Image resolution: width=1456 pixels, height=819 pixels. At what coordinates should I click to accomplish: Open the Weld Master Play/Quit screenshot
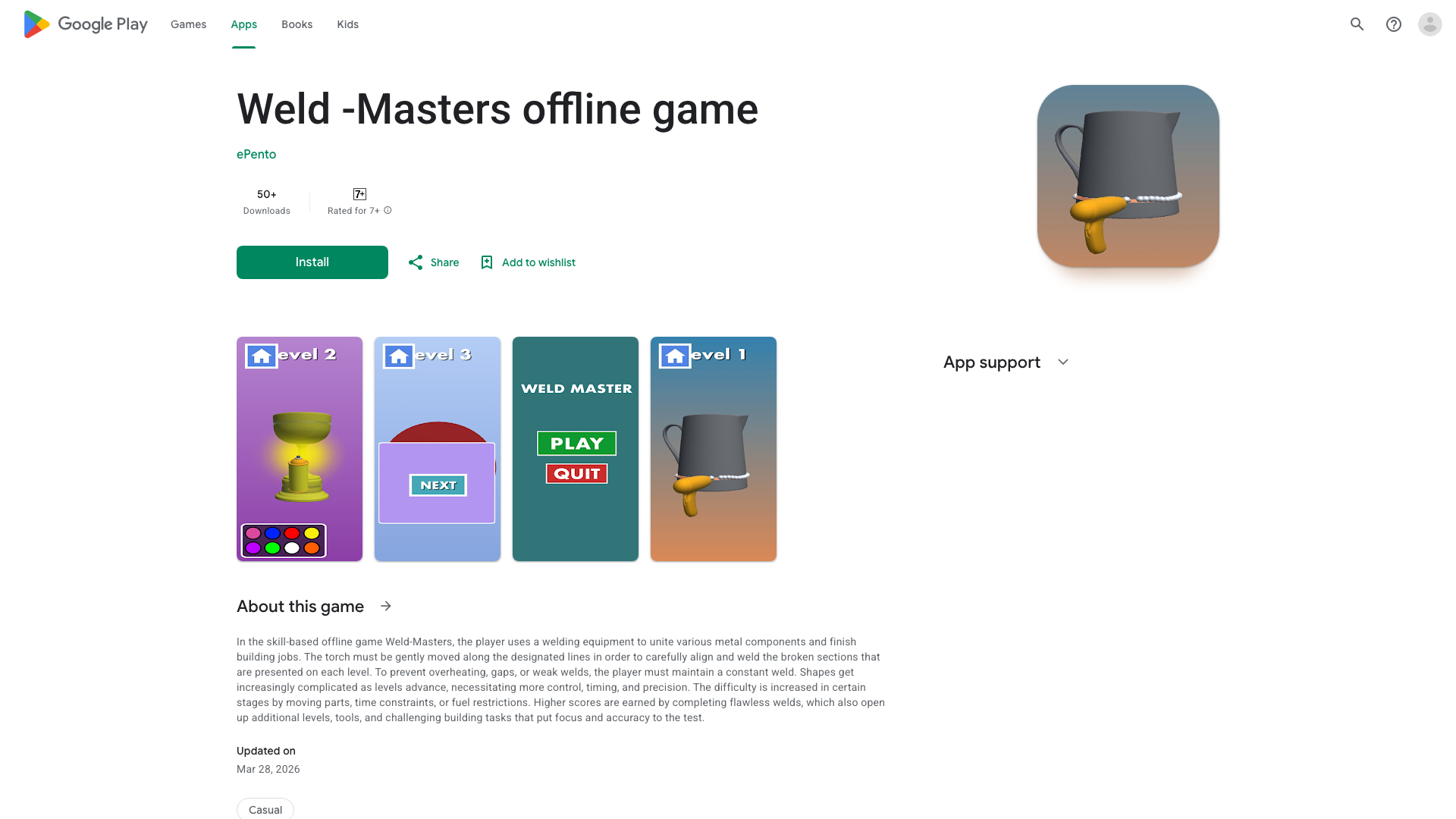click(576, 449)
